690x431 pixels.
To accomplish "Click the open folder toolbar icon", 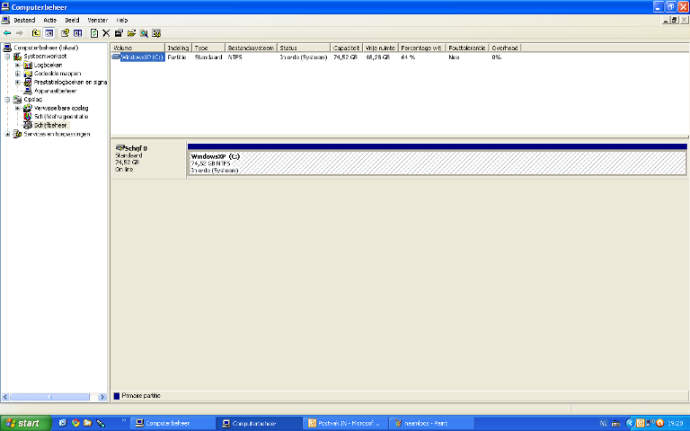I will point(131,33).
